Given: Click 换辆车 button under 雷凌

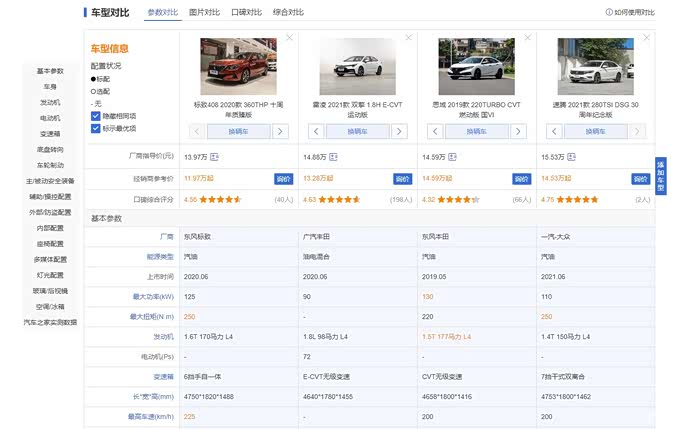Looking at the screenshot, I should point(358,131).
